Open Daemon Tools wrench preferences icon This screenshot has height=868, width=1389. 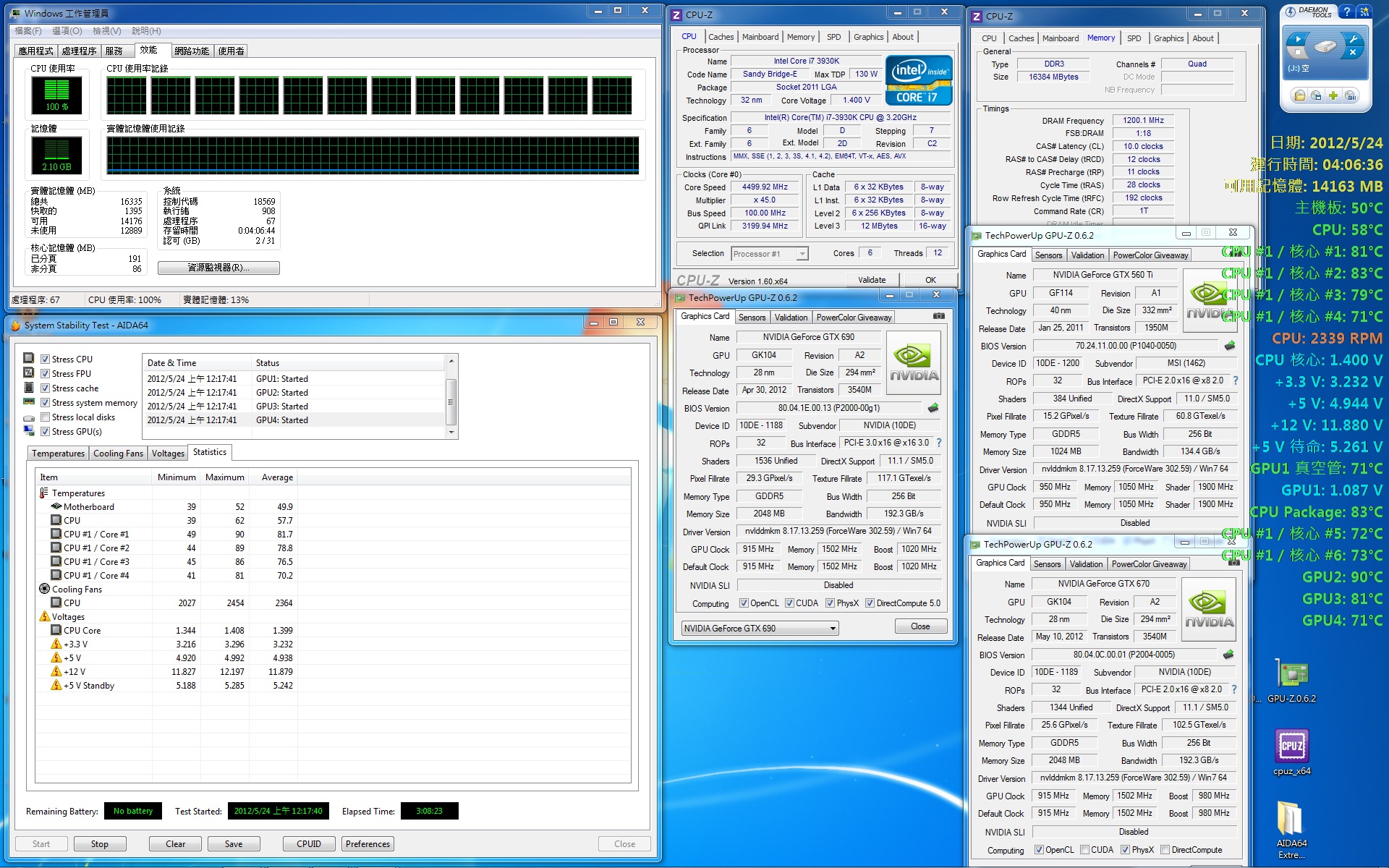point(1352,39)
